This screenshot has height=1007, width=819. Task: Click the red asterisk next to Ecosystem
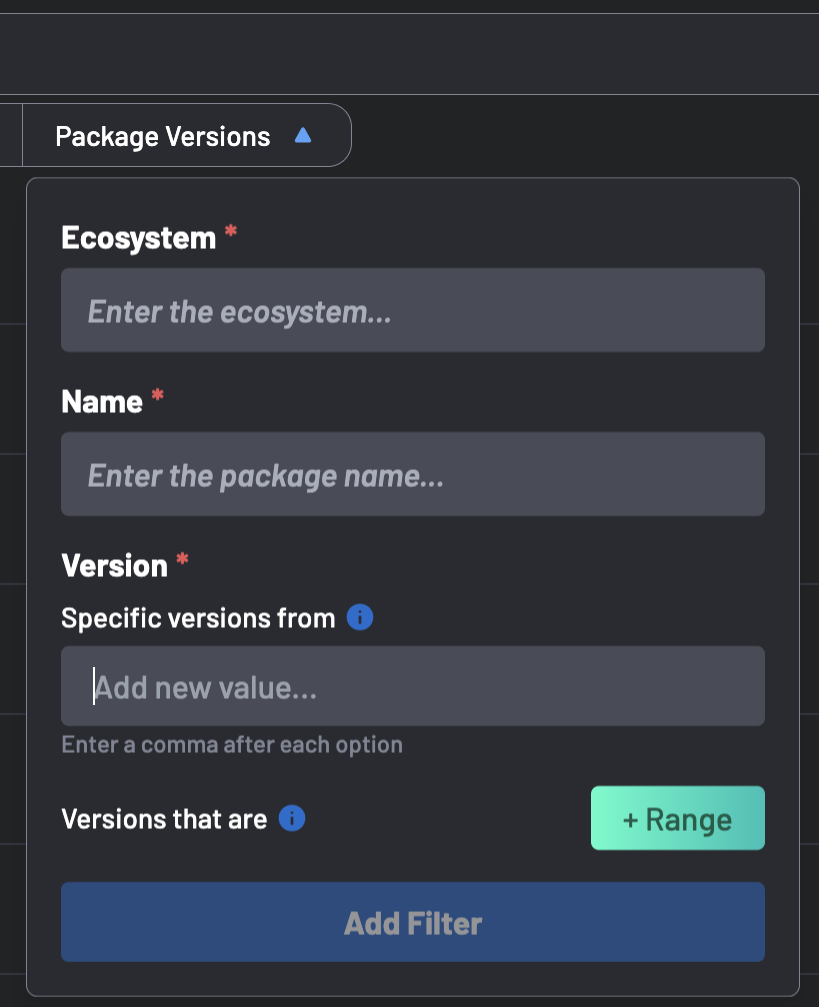pyautogui.click(x=231, y=233)
